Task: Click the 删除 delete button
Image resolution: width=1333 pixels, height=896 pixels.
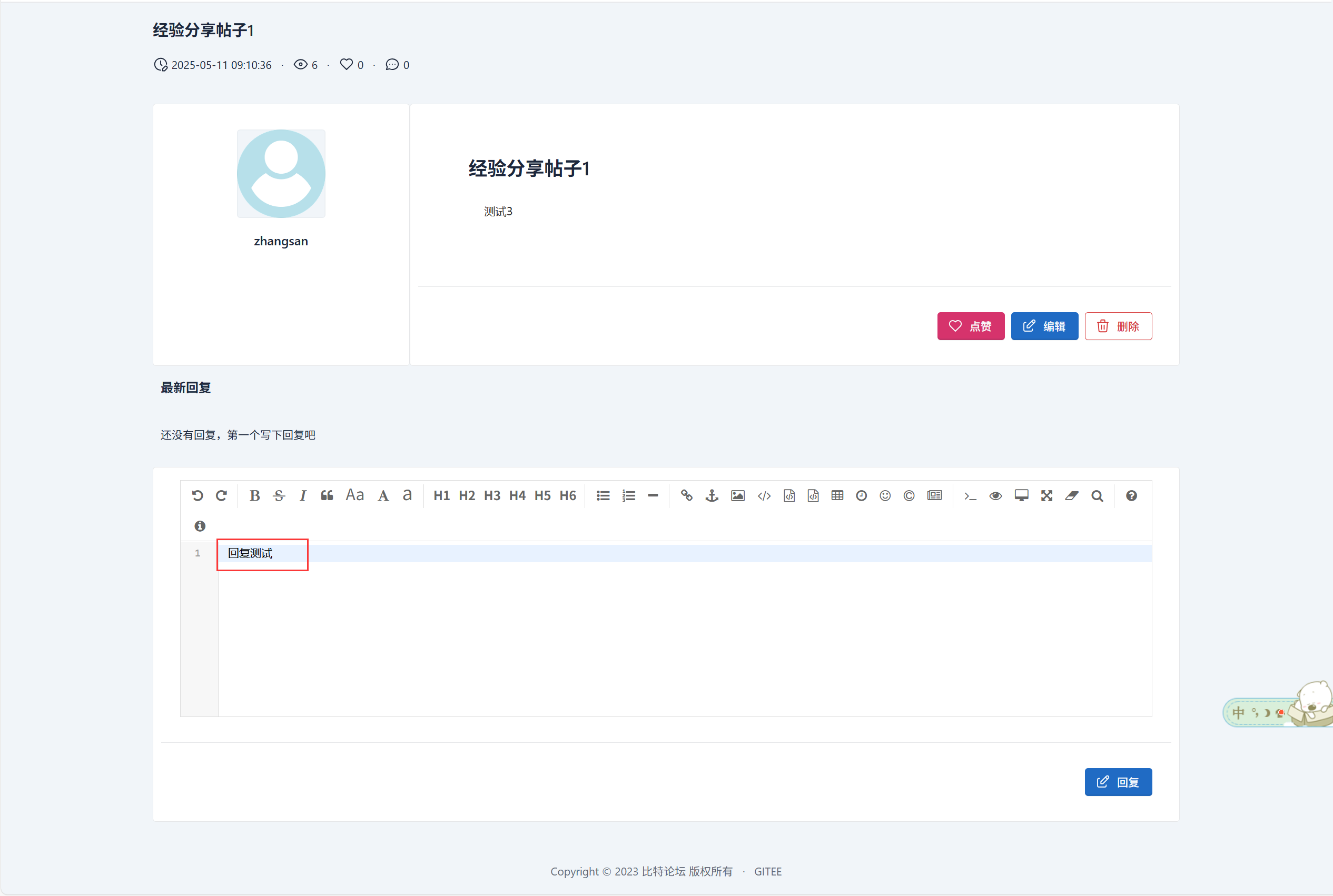Action: click(1118, 326)
